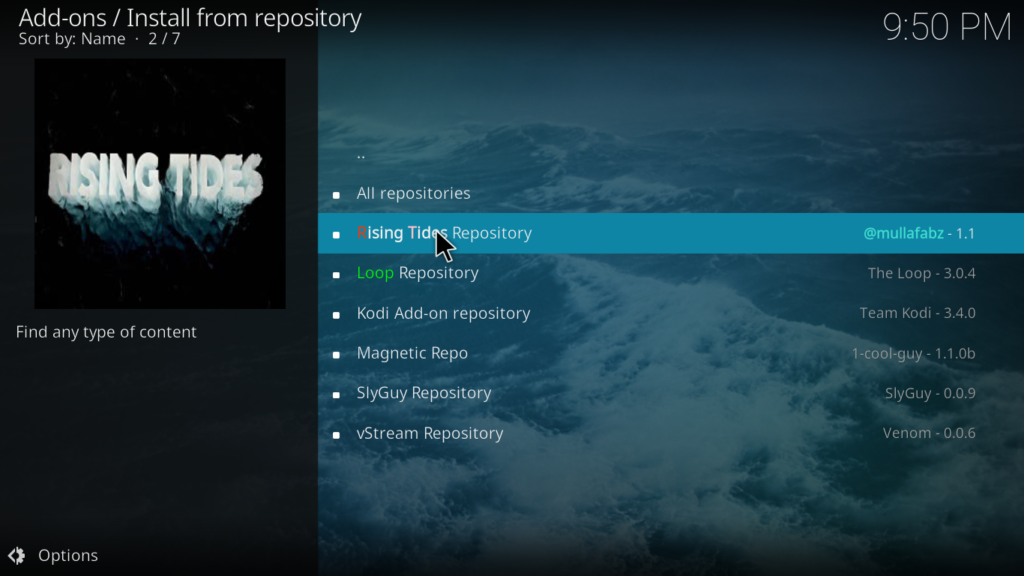Select the Rising Tides Repository label

pyautogui.click(x=444, y=233)
